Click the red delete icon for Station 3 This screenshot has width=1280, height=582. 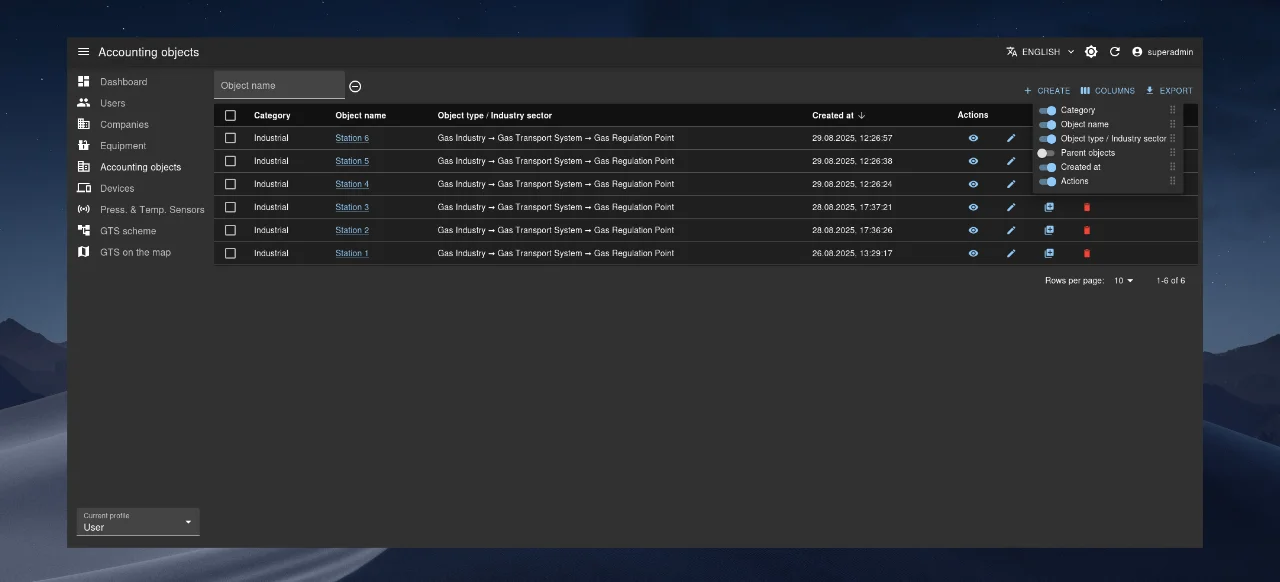(x=1087, y=207)
